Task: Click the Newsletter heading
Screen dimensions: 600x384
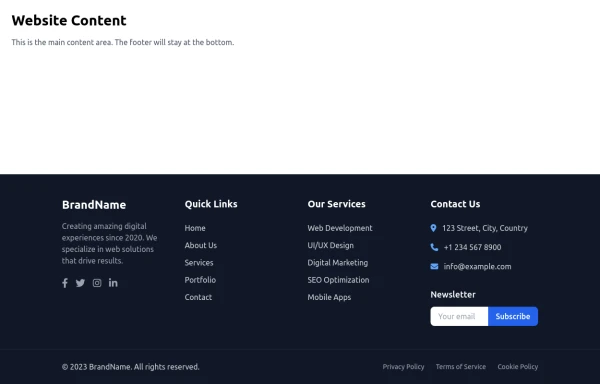Action: (x=453, y=295)
